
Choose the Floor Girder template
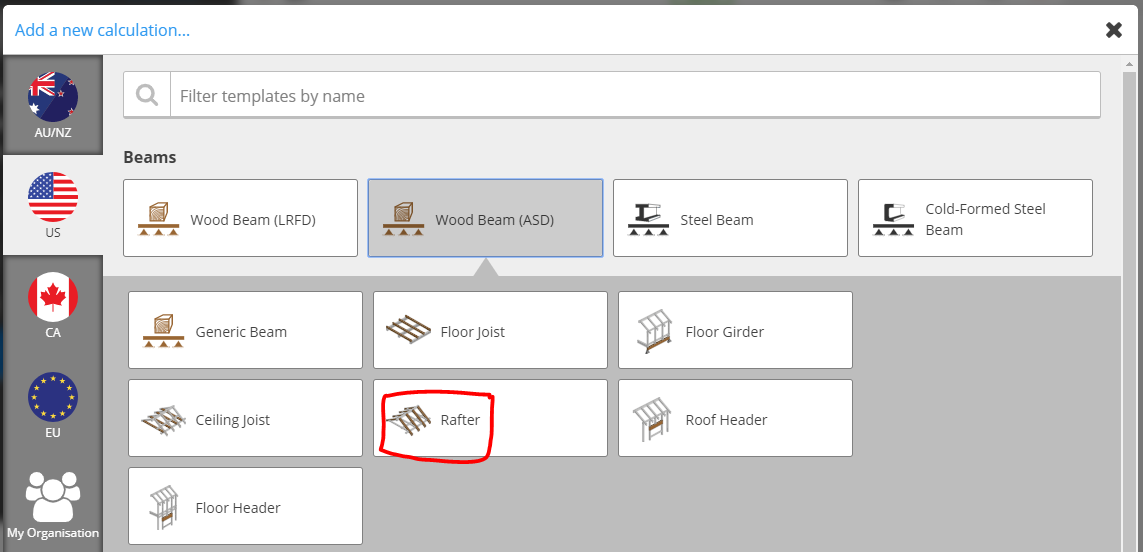coord(736,330)
